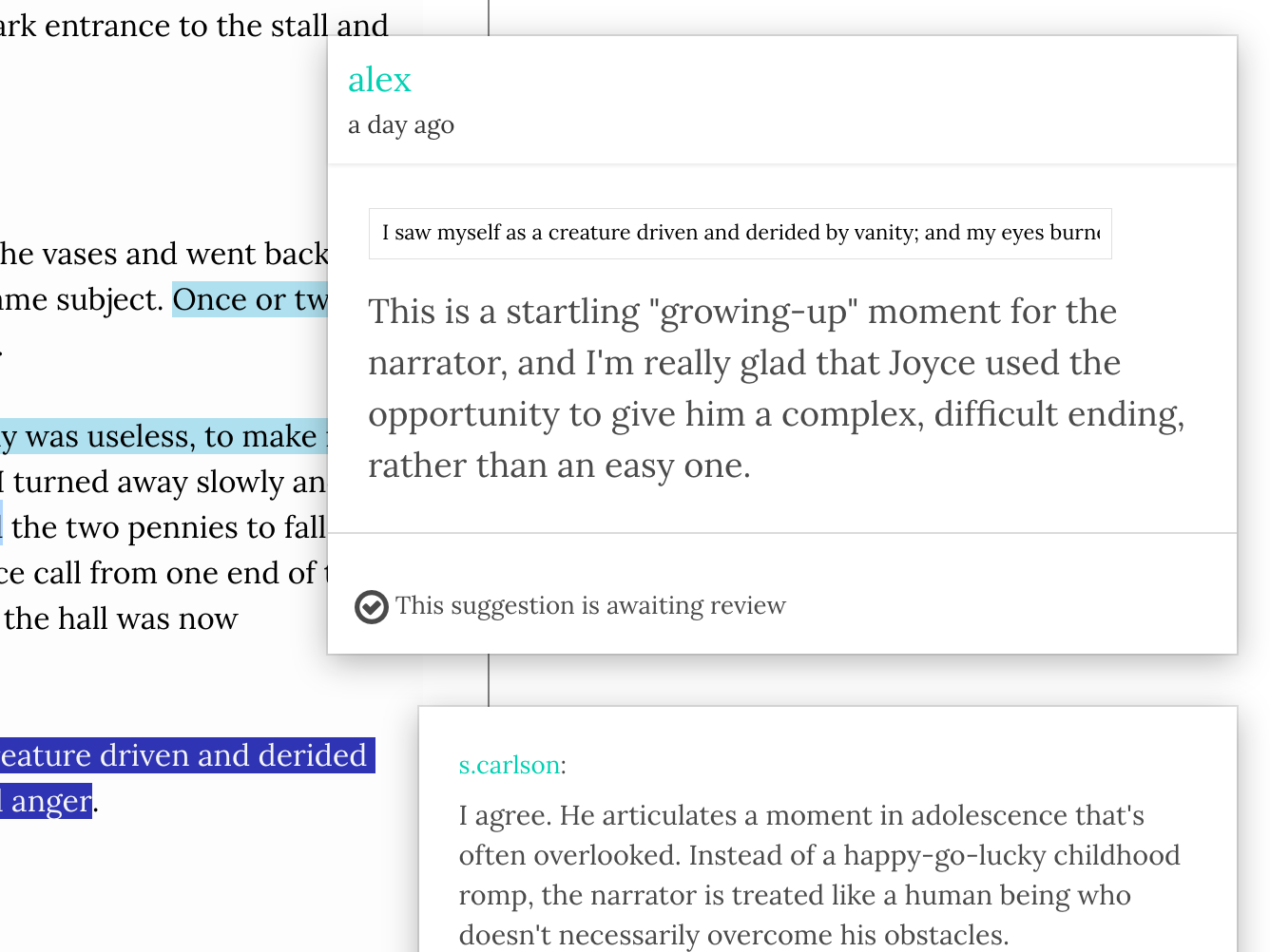The width and height of the screenshot is (1270, 952).
Task: Click the "a day ago" timestamp
Action: pos(401,125)
